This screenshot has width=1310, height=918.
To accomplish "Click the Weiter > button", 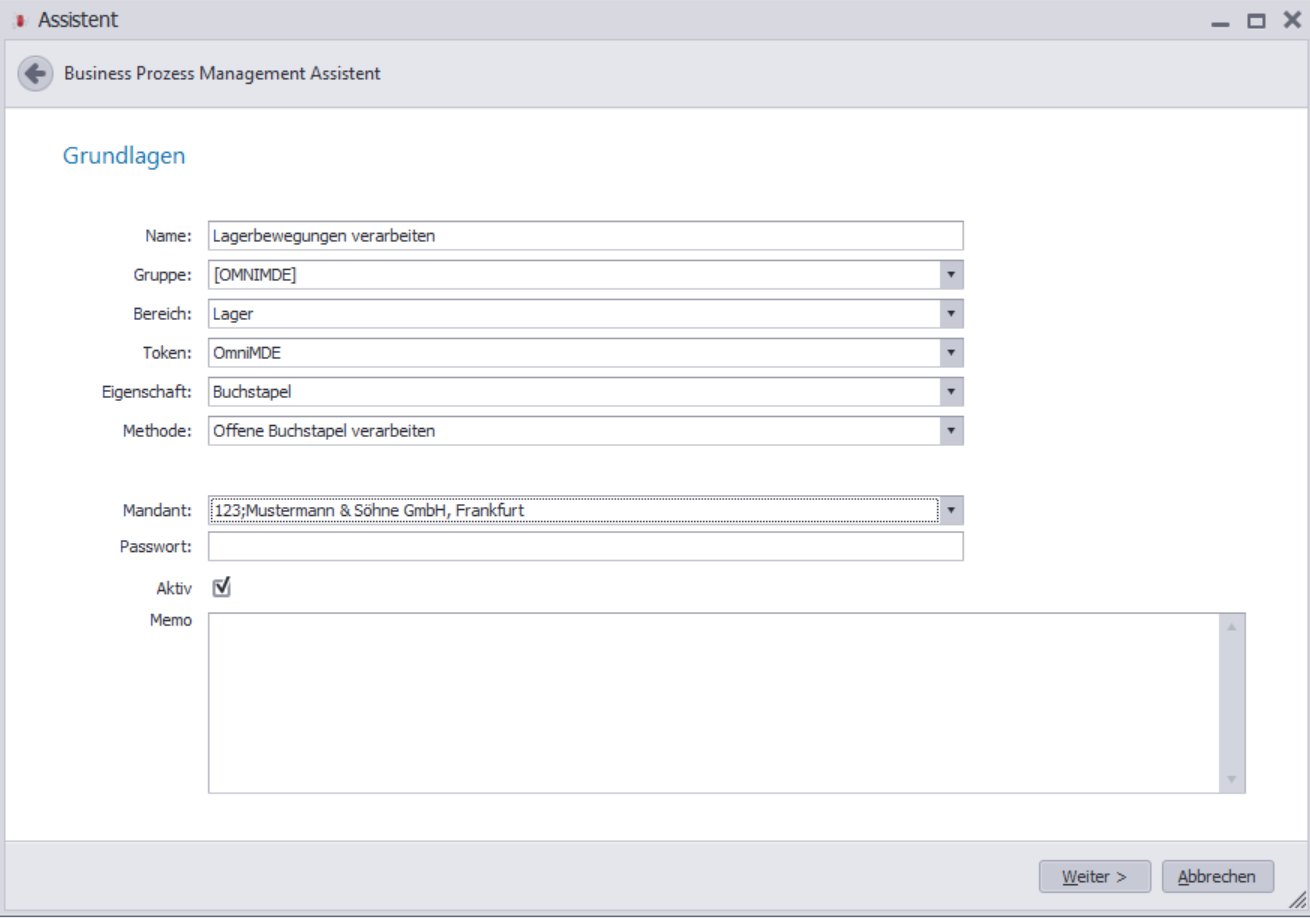I will point(1095,877).
